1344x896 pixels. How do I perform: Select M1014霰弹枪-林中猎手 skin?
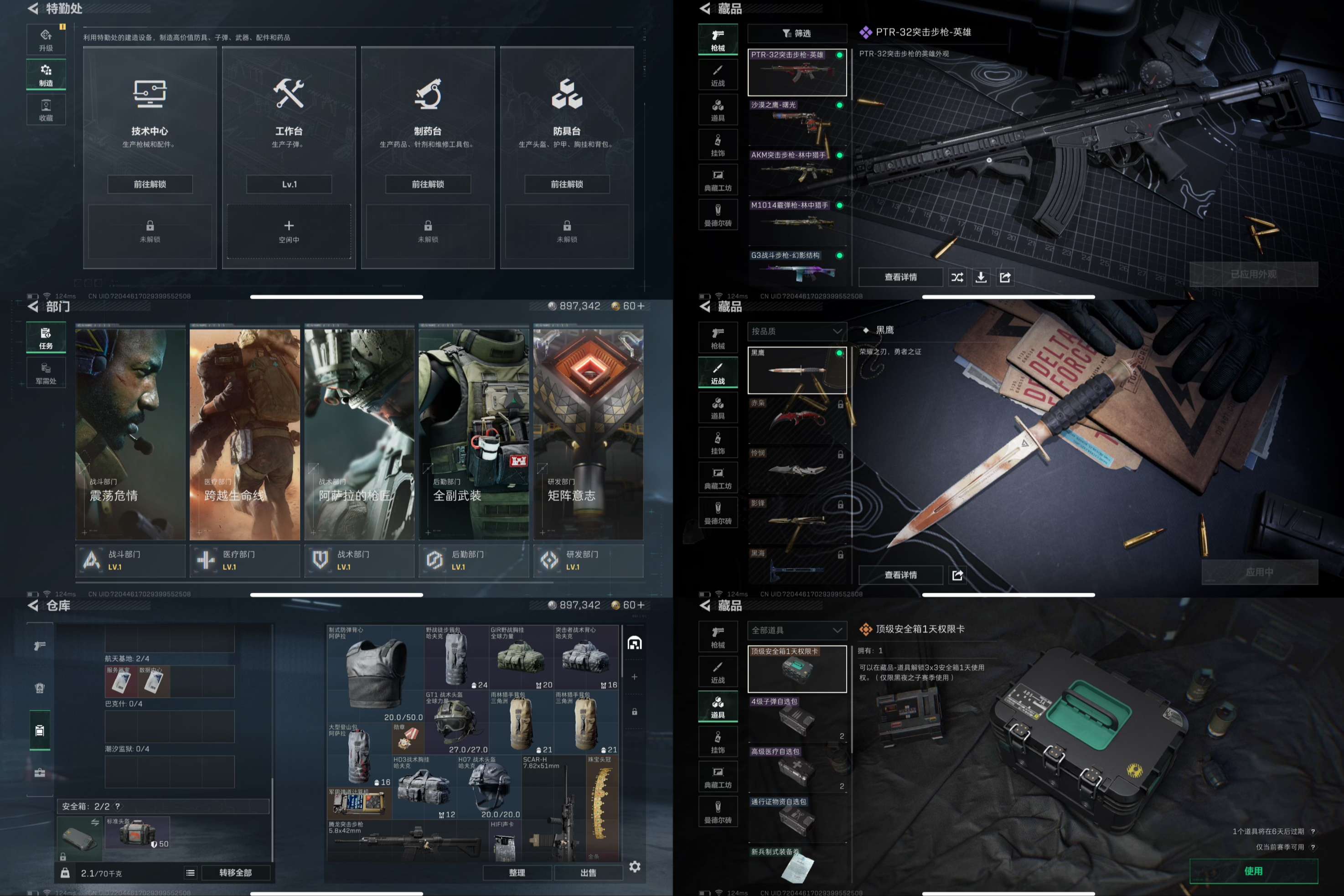tap(797, 223)
